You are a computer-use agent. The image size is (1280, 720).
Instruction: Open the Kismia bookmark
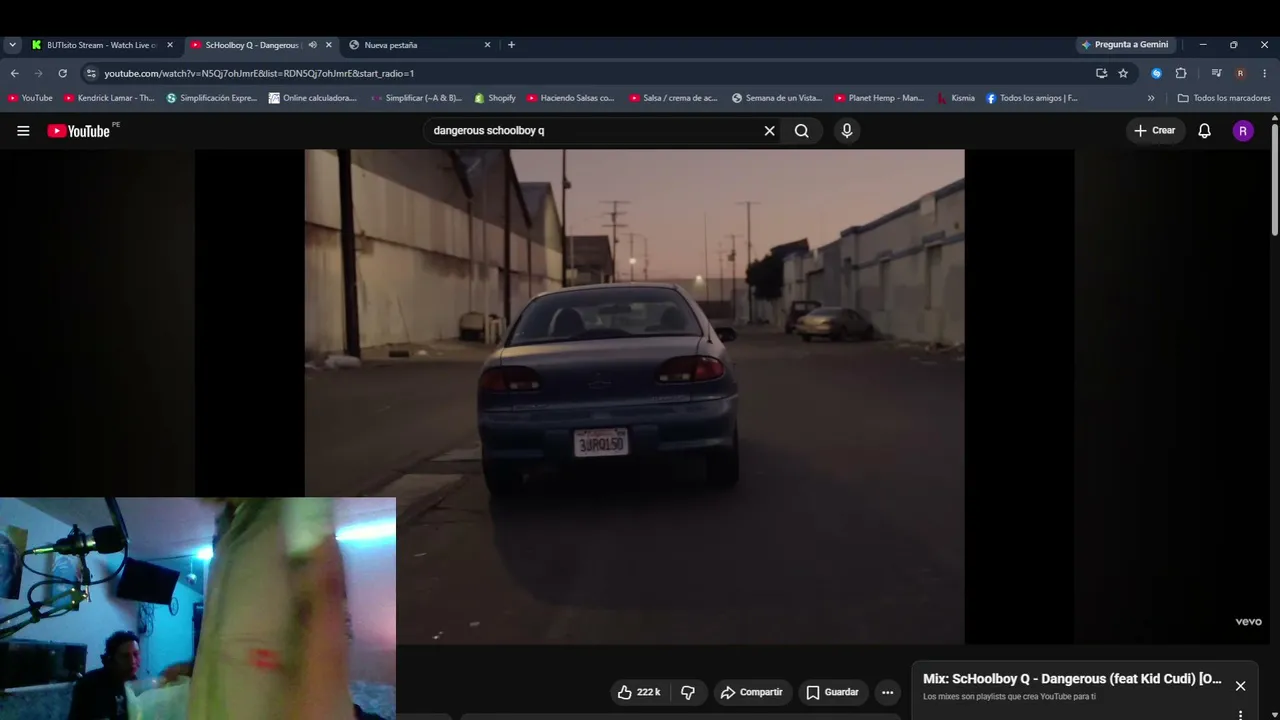pos(956,98)
